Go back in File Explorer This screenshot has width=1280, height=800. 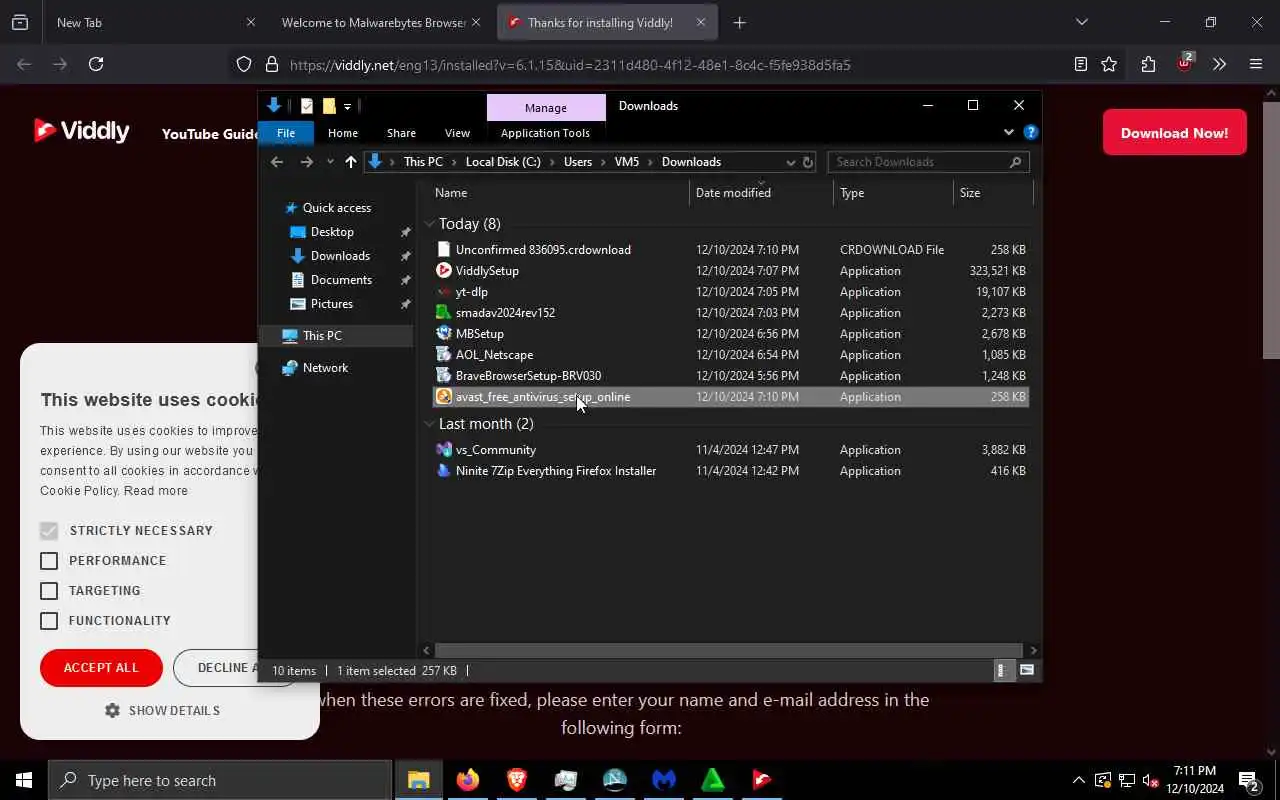click(x=277, y=162)
